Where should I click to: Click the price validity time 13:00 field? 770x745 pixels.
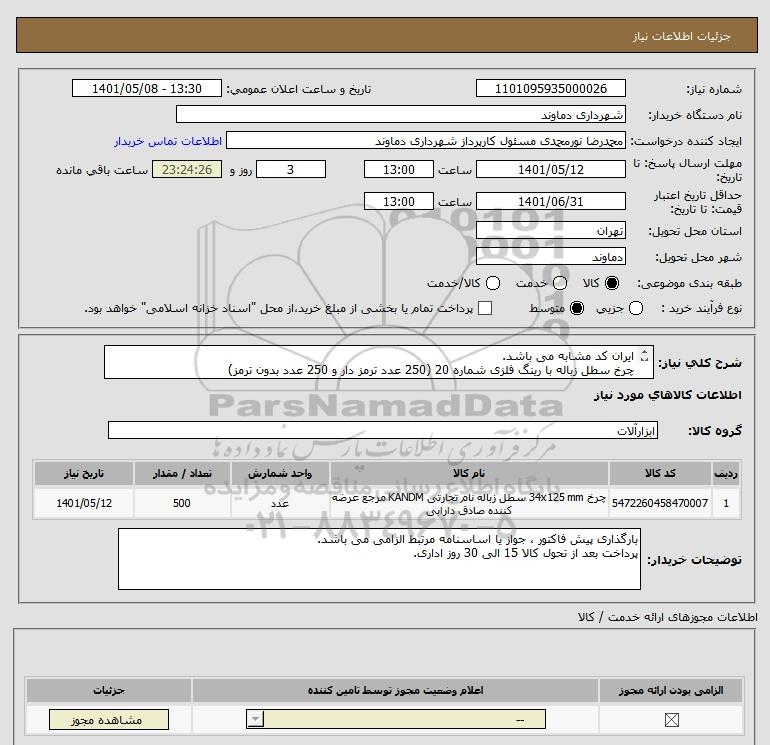399,201
